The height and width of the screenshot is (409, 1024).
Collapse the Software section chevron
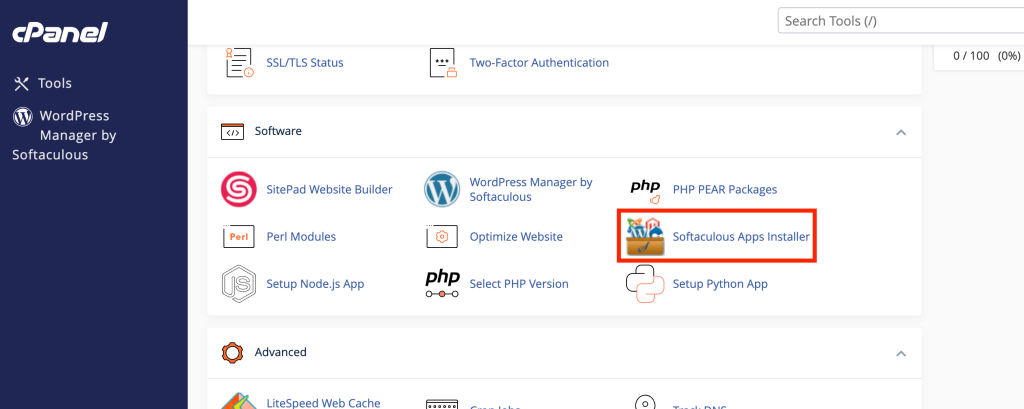pyautogui.click(x=901, y=132)
